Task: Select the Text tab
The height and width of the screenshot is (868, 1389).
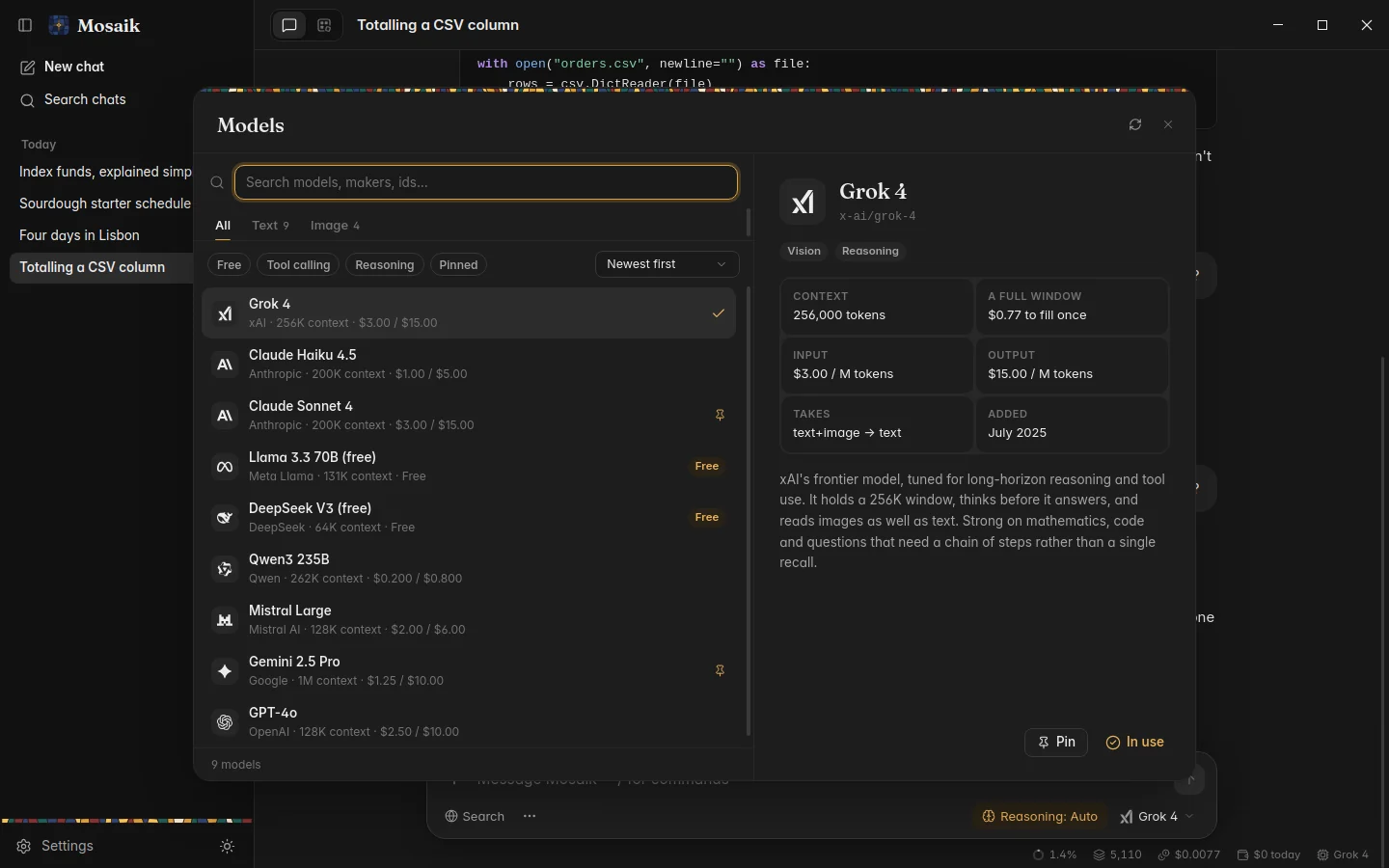Action: tap(270, 225)
